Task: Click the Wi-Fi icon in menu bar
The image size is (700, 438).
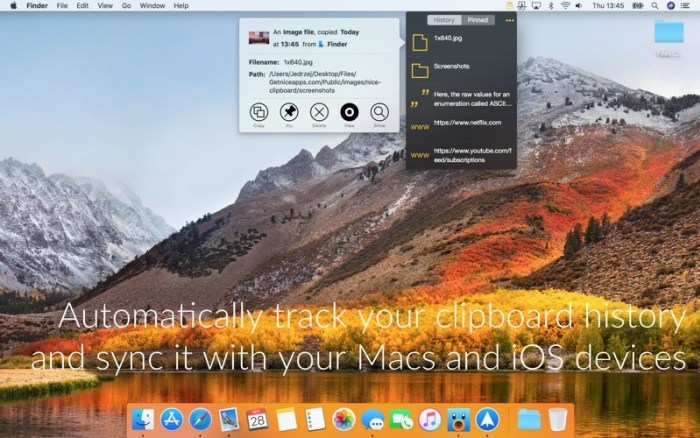Action: point(565,6)
